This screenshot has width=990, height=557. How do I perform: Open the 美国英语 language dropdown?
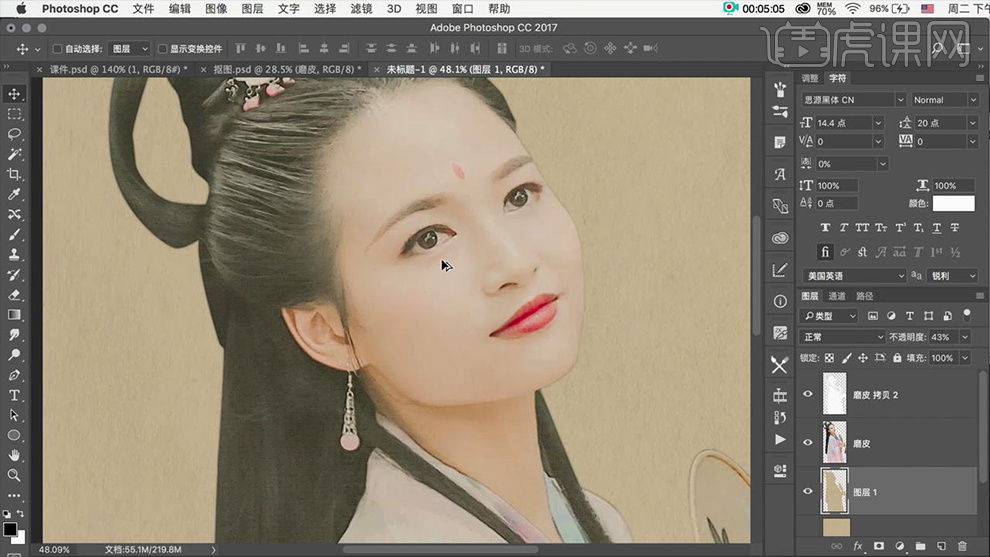(x=854, y=276)
